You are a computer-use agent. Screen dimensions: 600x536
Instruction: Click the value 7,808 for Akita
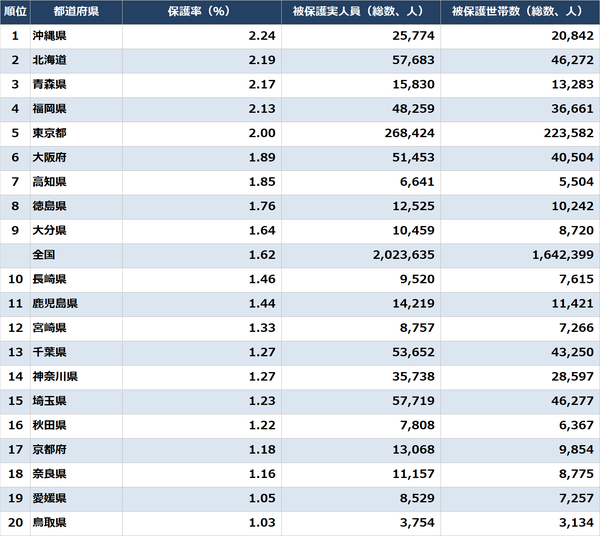[417, 425]
